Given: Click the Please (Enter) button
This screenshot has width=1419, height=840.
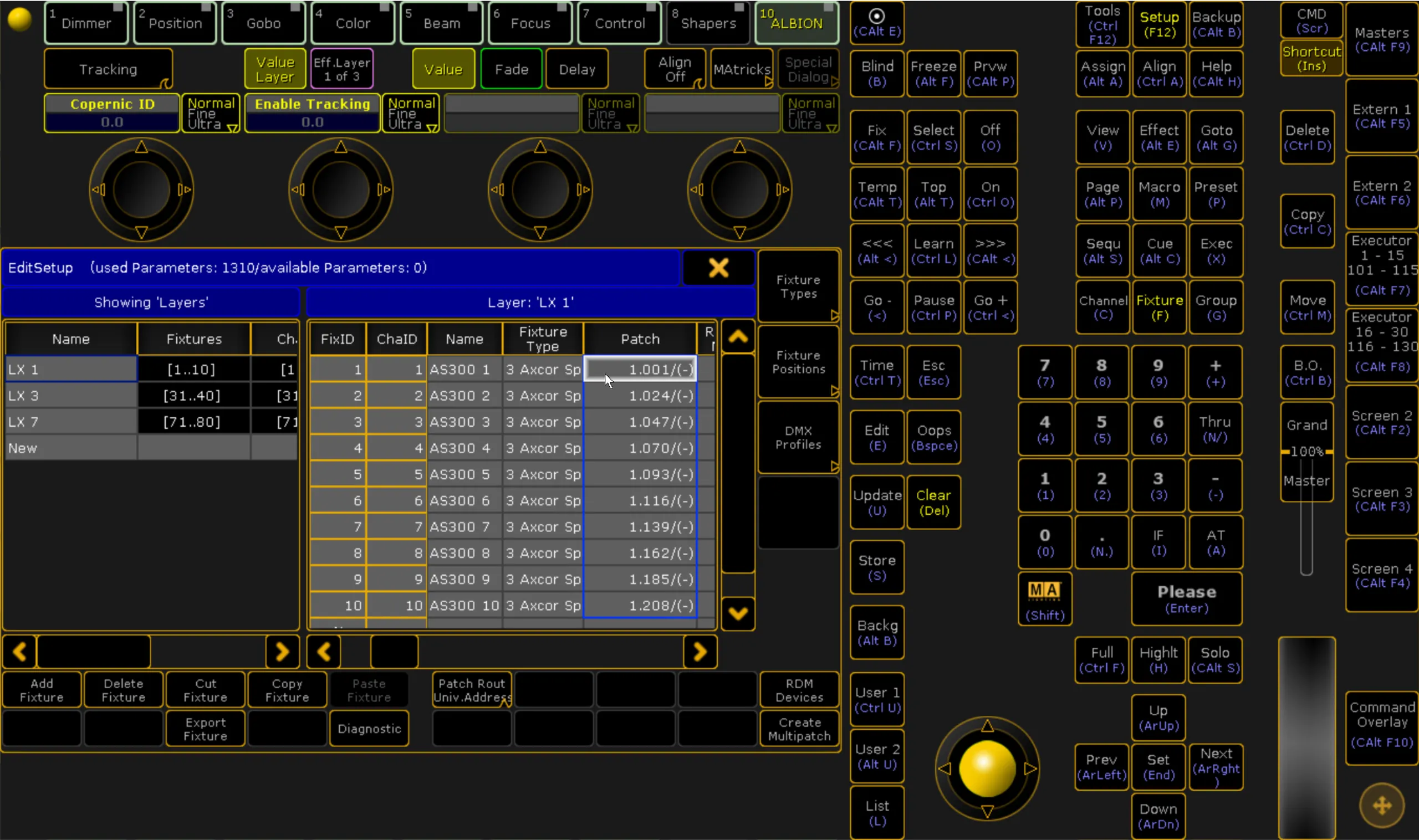Looking at the screenshot, I should click(x=1186, y=599).
